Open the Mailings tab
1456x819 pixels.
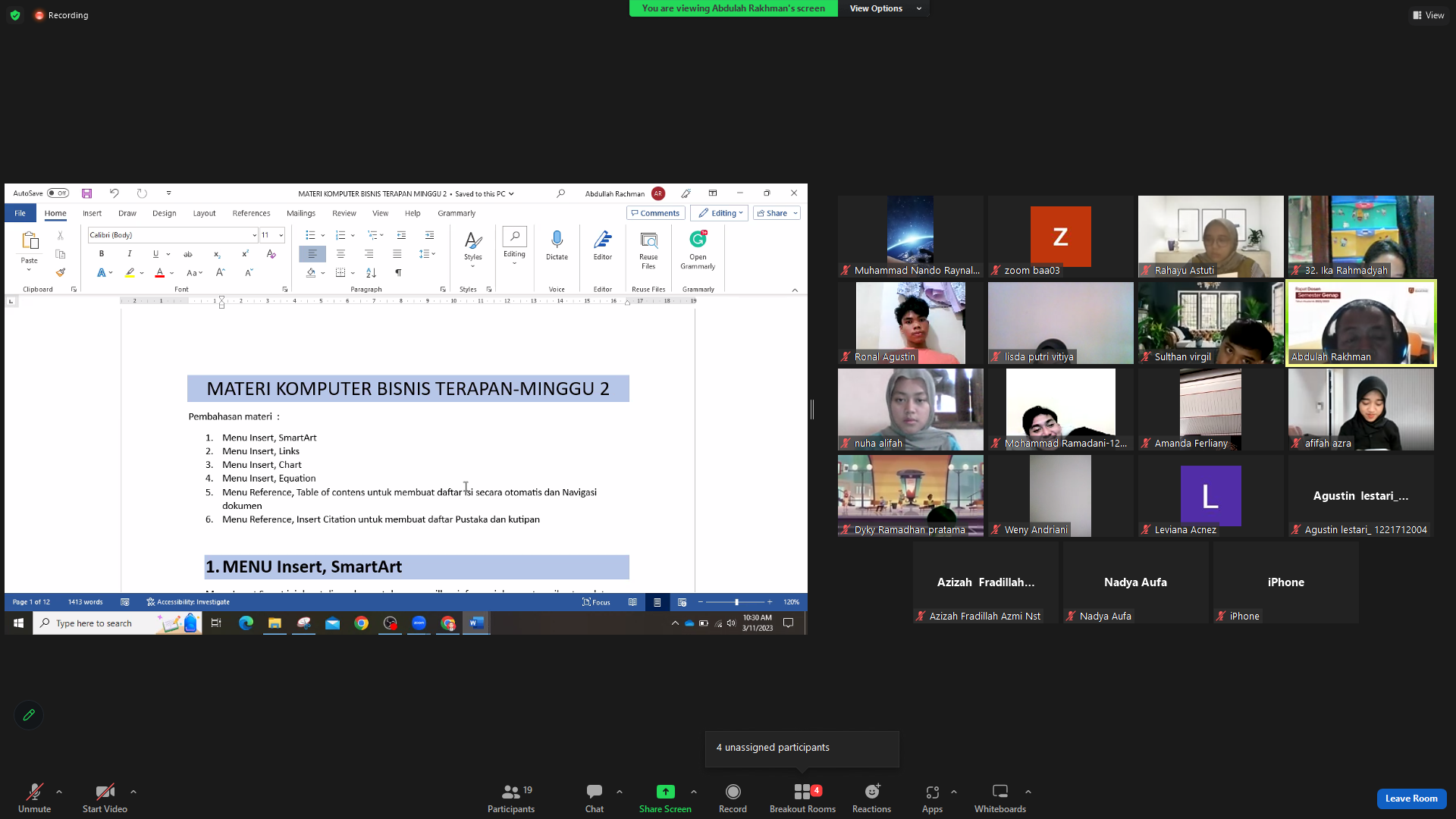point(301,213)
